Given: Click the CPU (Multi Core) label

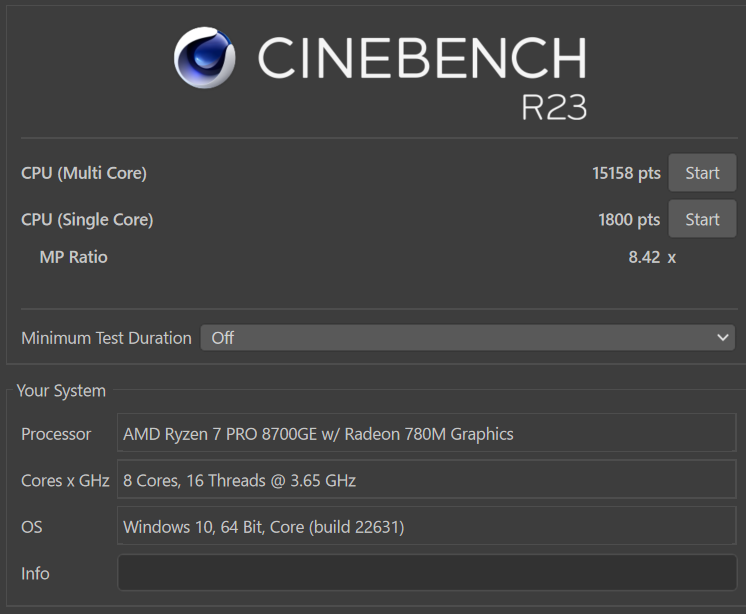Looking at the screenshot, I should point(84,173).
